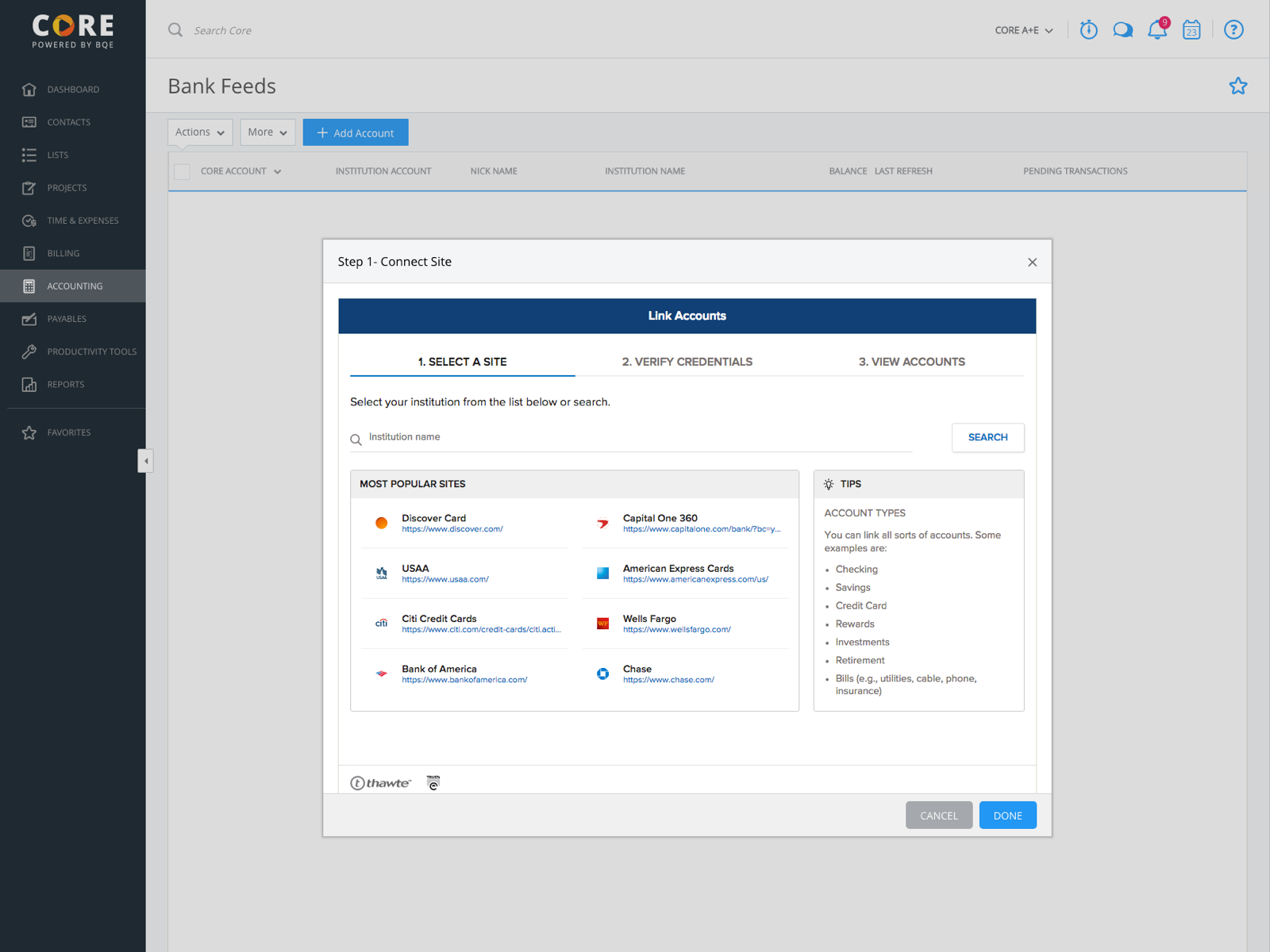Image resolution: width=1270 pixels, height=952 pixels.
Task: Select the Discover Card logo
Action: coord(382,523)
